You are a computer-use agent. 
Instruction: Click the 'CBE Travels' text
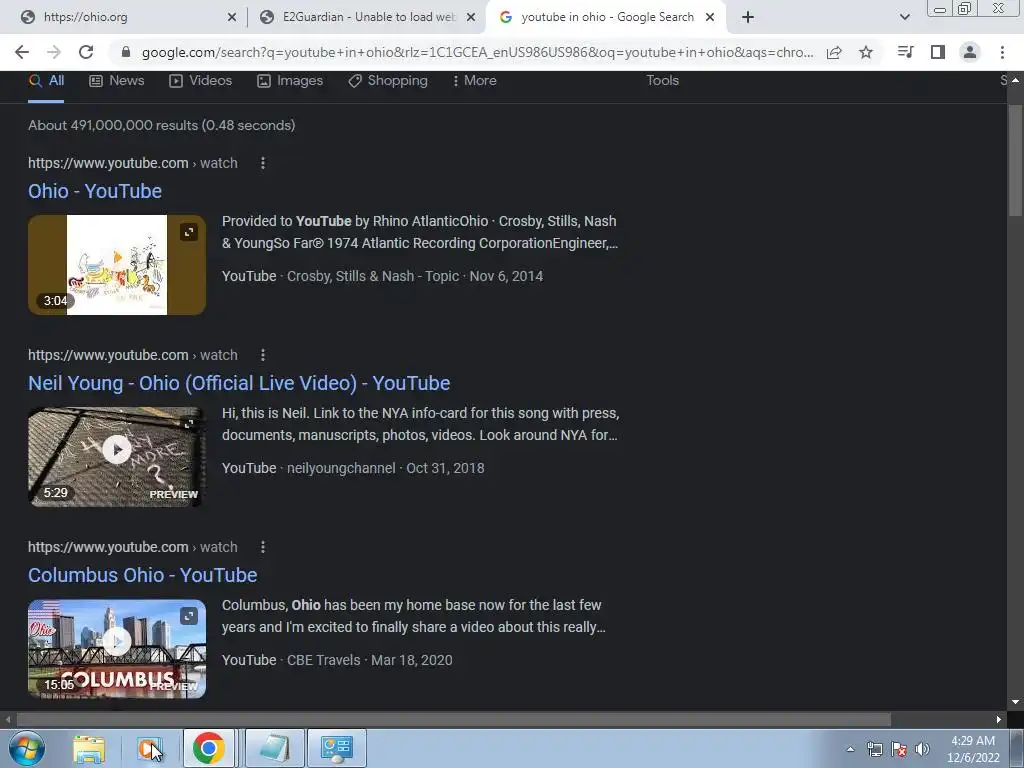[x=323, y=660]
